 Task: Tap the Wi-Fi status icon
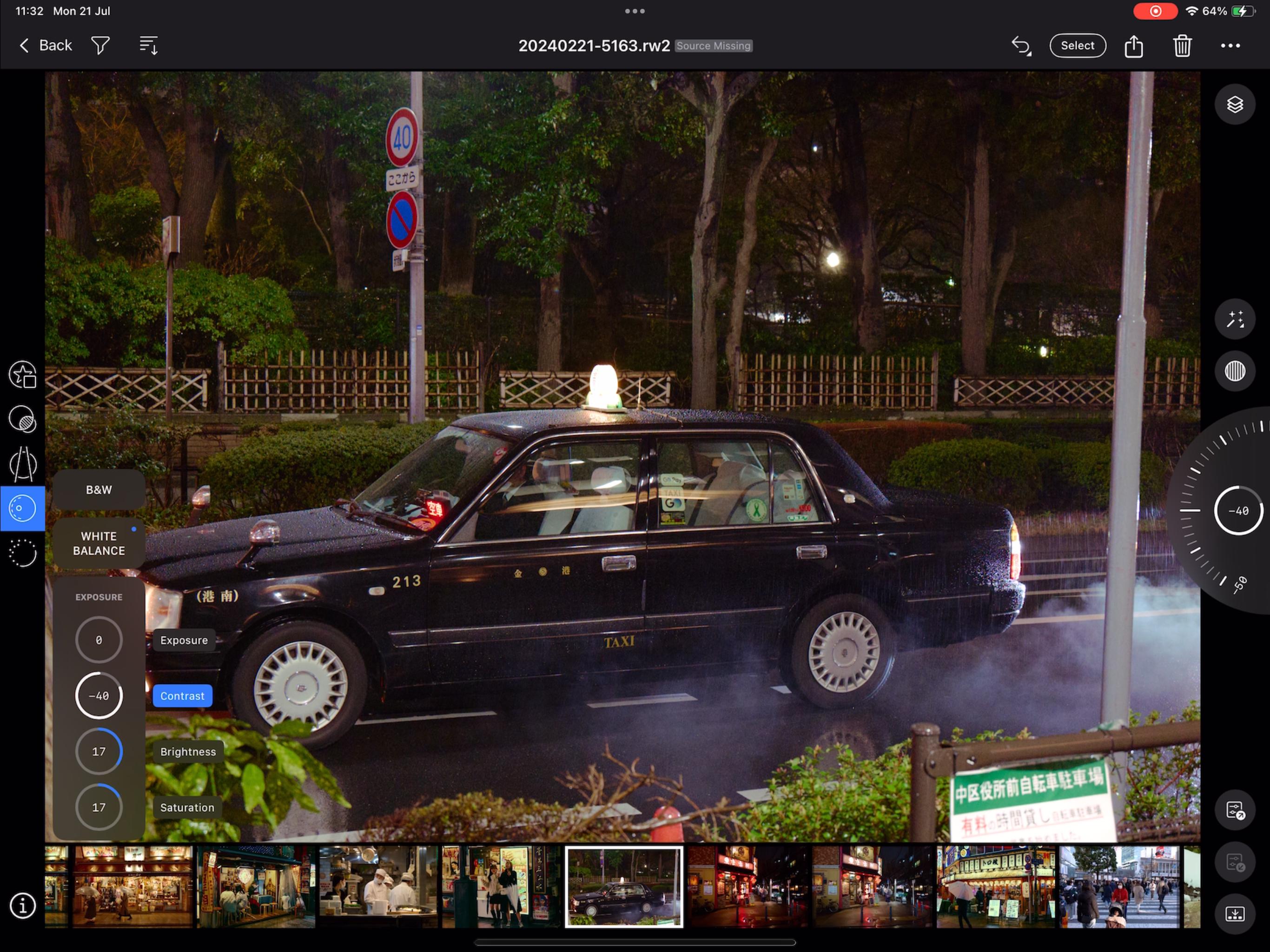[x=1192, y=11]
